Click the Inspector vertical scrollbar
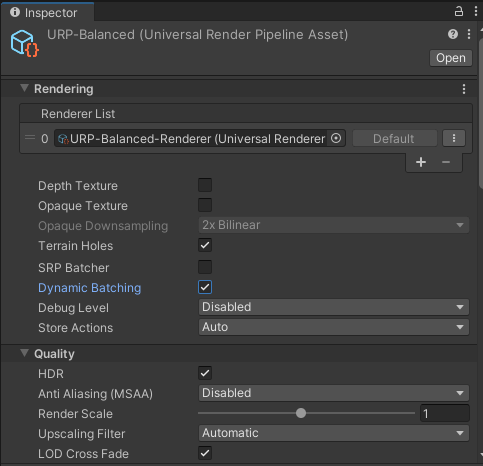The width and height of the screenshot is (483, 466). tap(481, 113)
